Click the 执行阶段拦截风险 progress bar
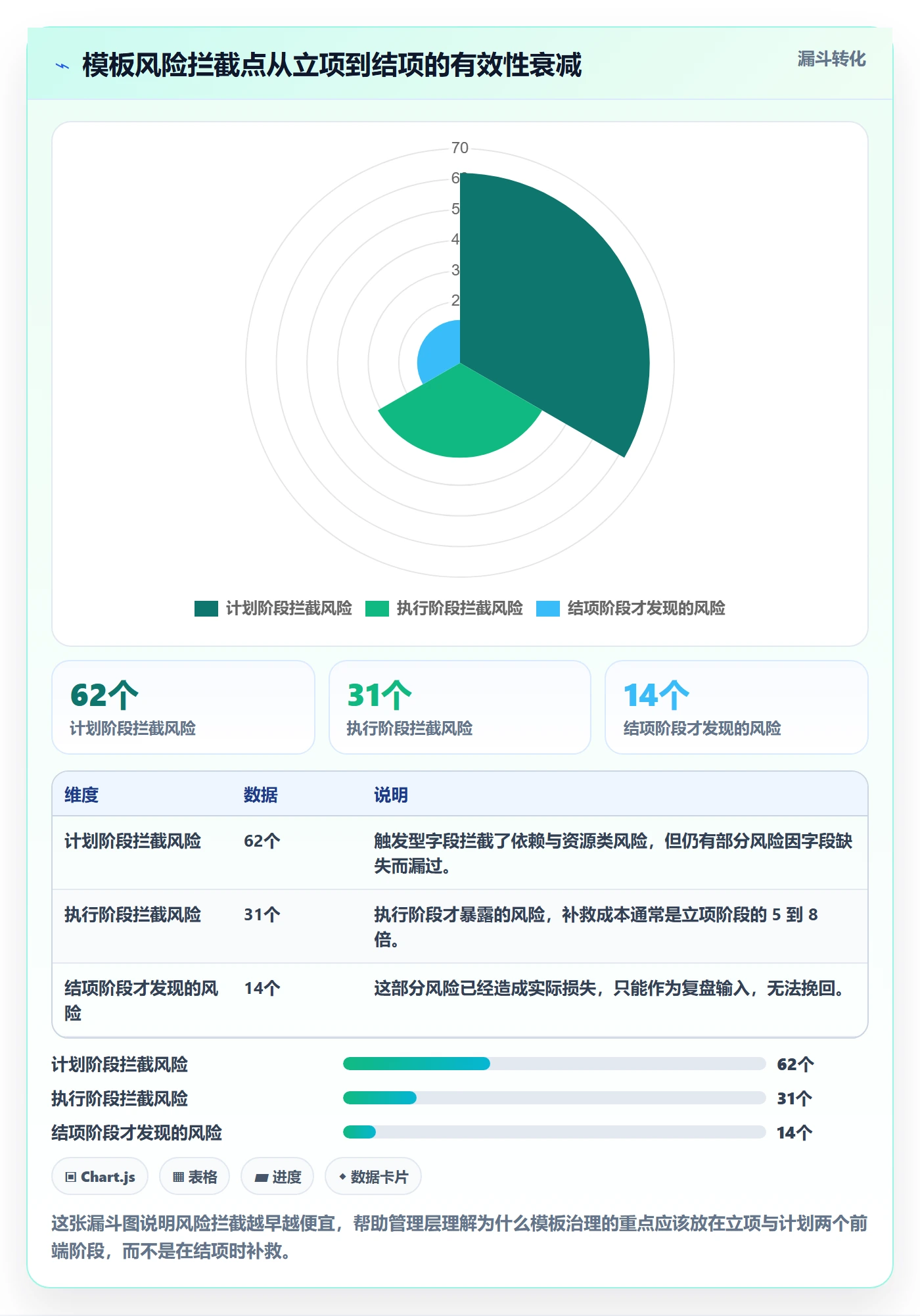920x1316 pixels. [555, 1098]
